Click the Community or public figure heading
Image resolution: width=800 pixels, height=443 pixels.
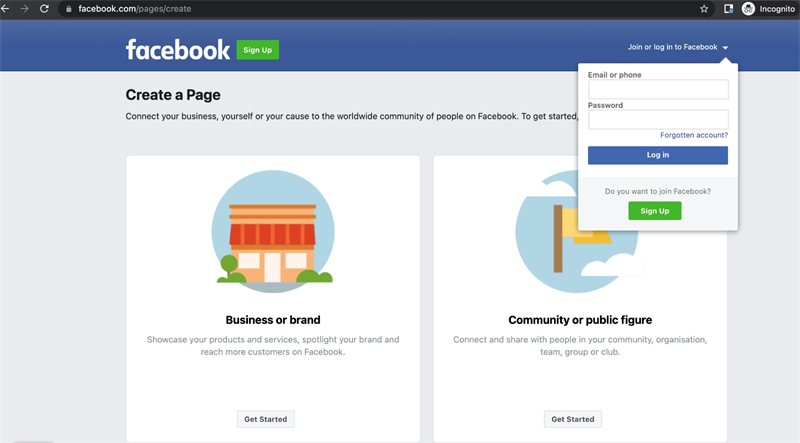click(x=580, y=320)
